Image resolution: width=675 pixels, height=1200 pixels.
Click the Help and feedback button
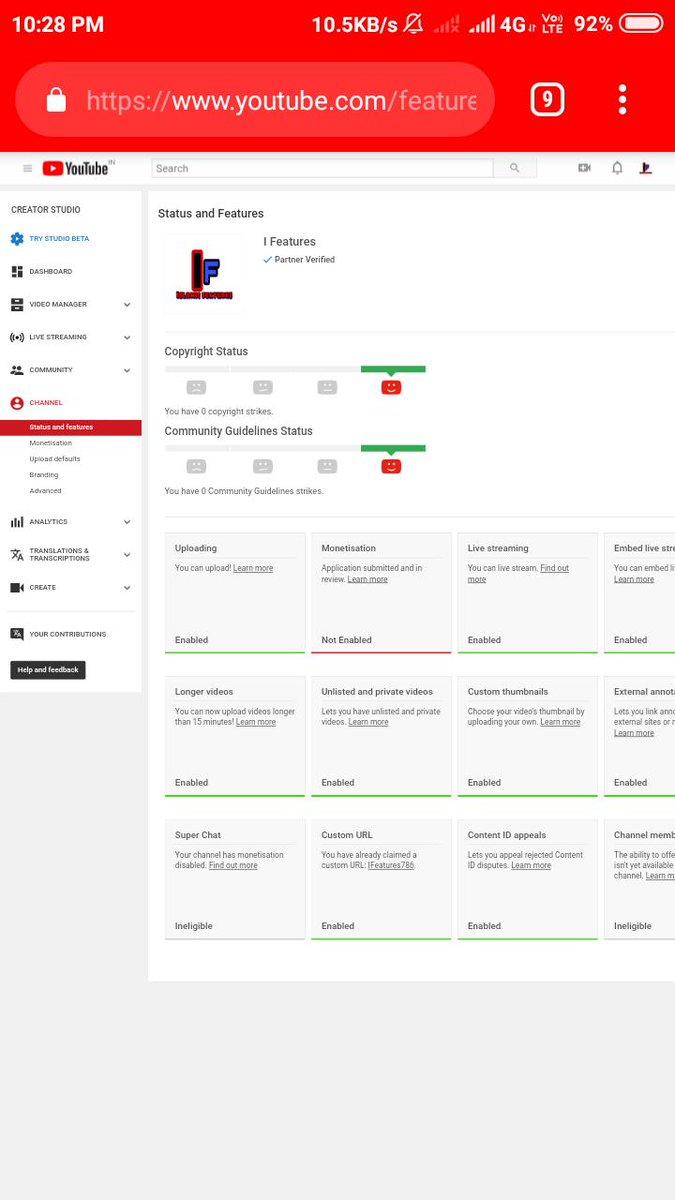pyautogui.click(x=48, y=670)
